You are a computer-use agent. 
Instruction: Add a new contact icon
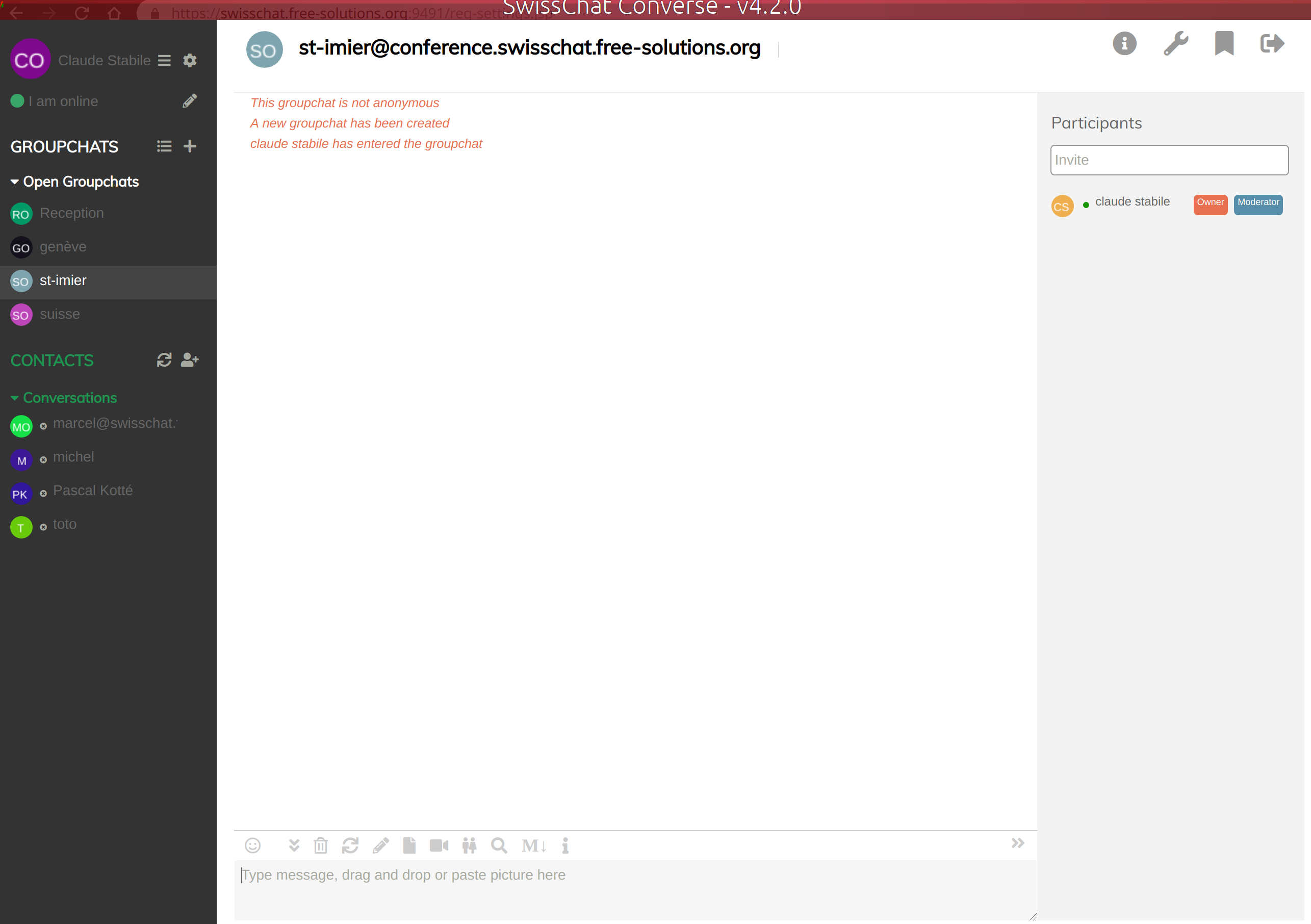click(190, 360)
